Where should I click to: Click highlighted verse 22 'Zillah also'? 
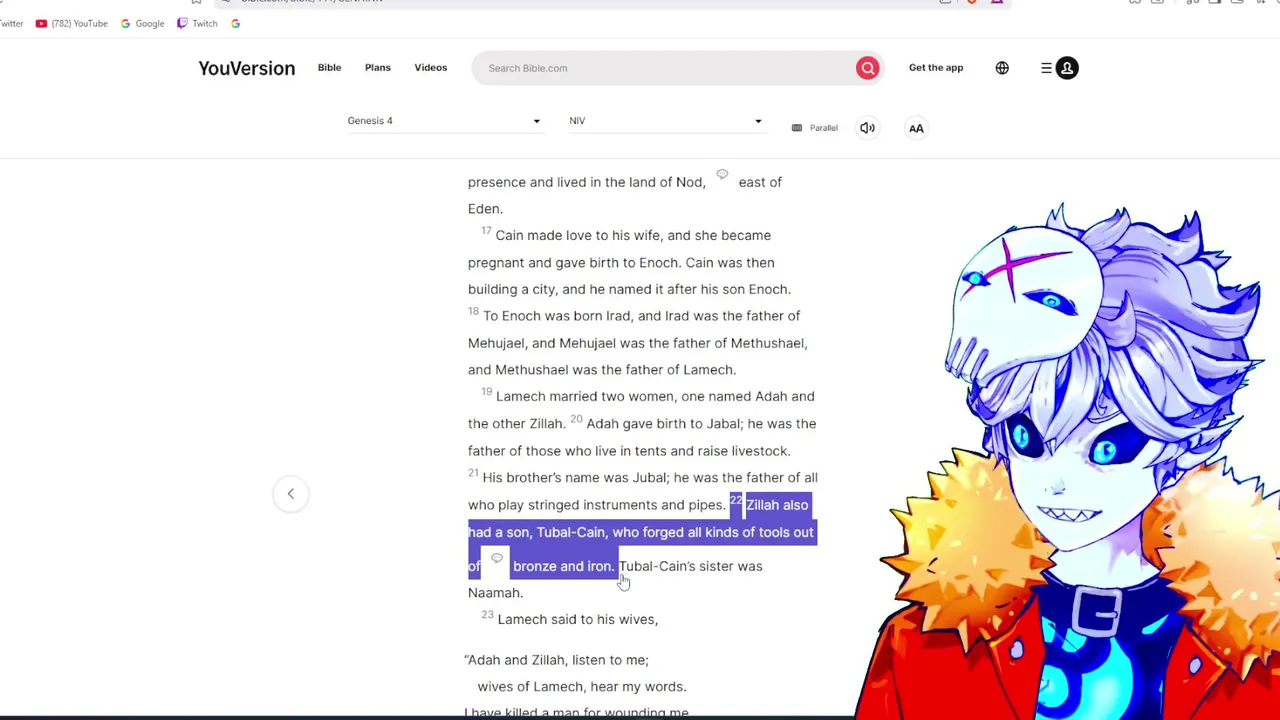pos(777,505)
